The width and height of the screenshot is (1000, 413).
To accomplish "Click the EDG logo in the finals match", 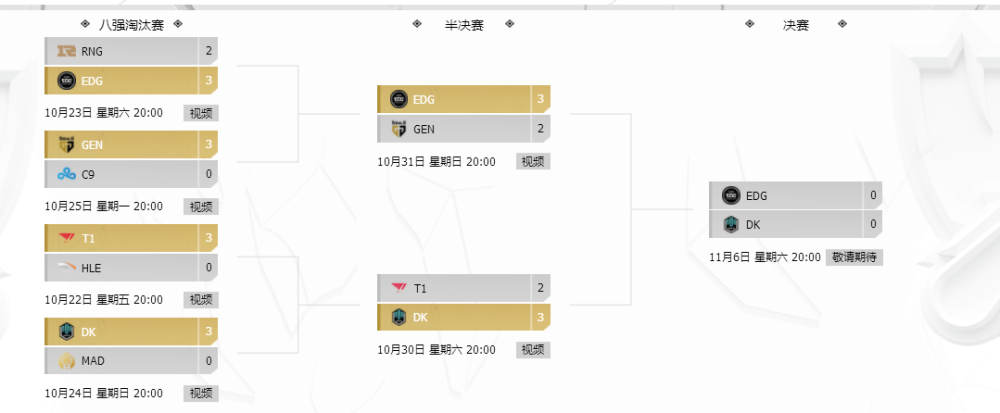I will click(731, 196).
